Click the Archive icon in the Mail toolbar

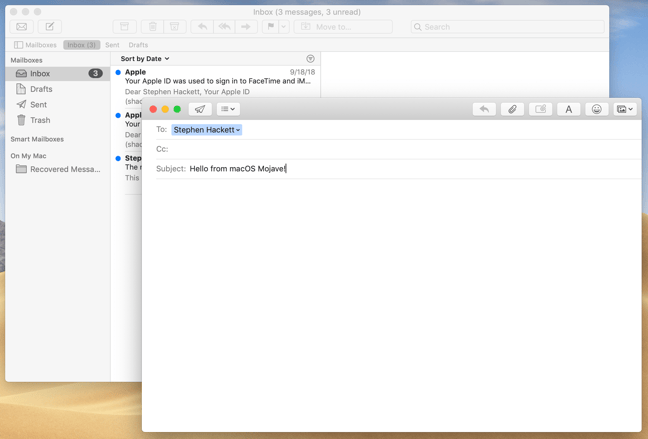[x=124, y=27]
